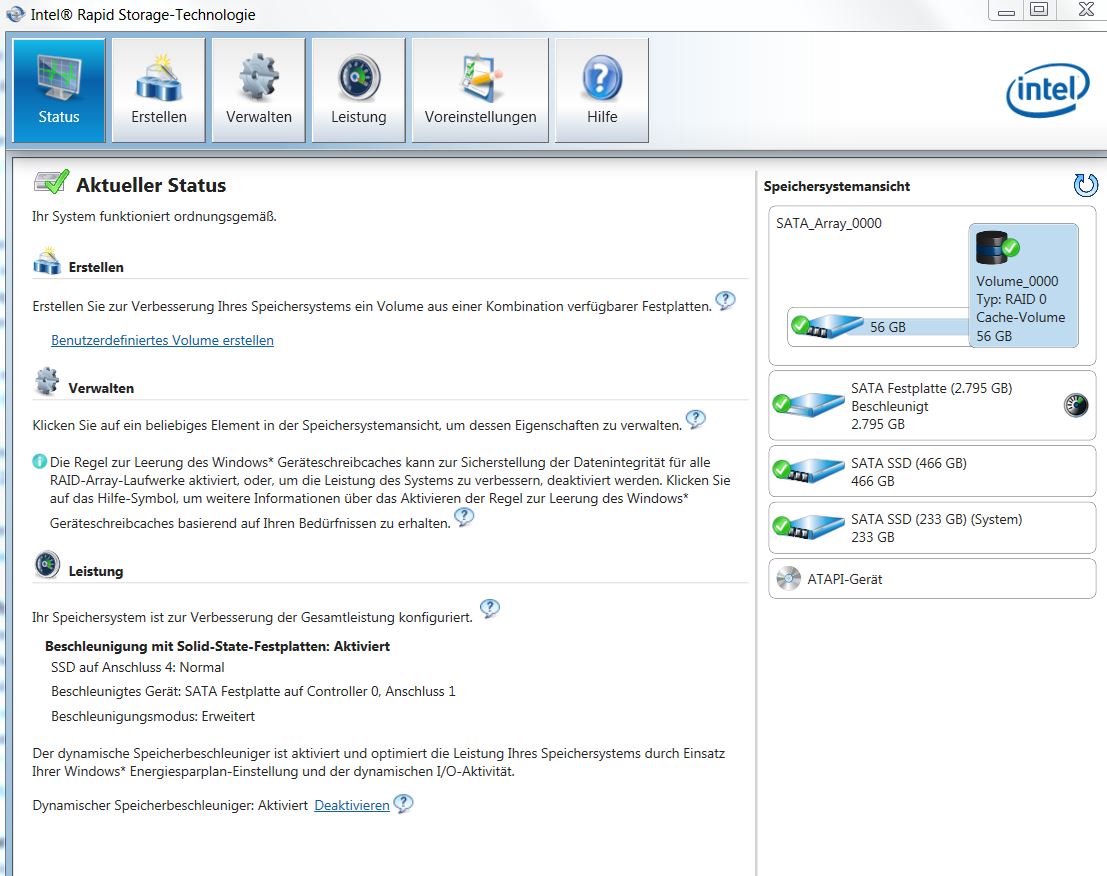Click Dynamischer Speicherbeschleuniger: Aktiviert text

[x=170, y=805]
